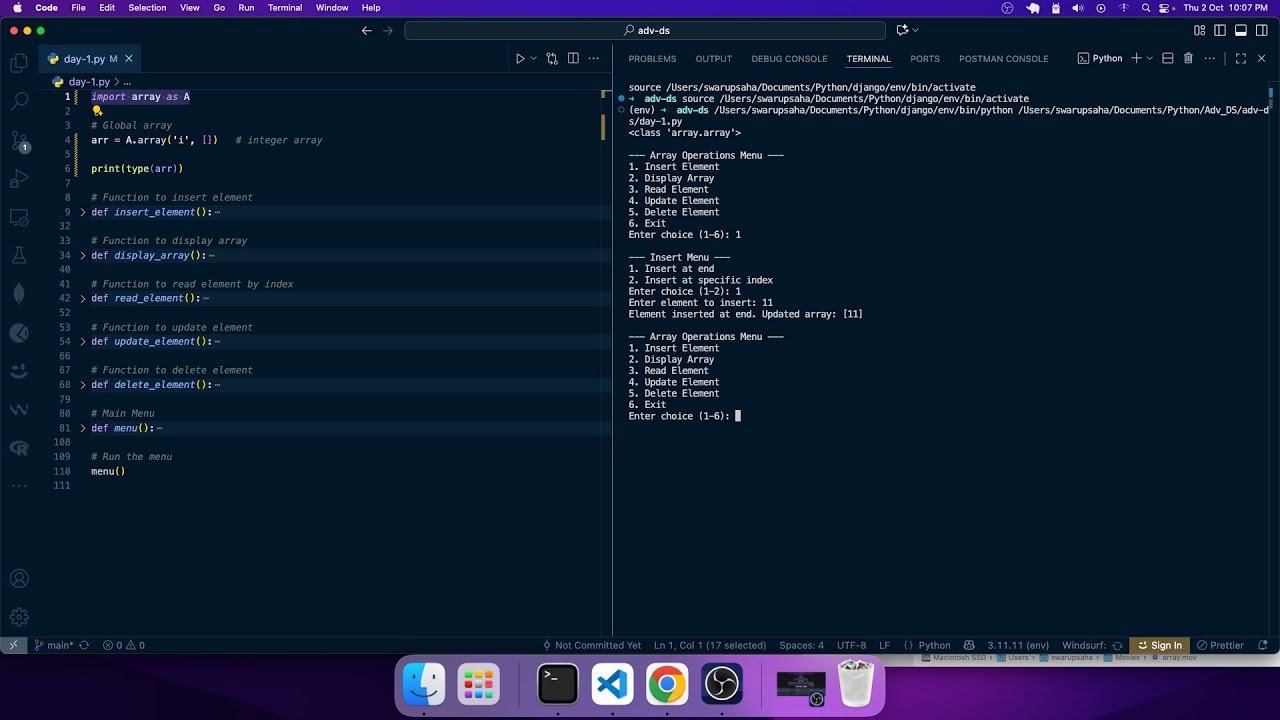Open new terminal launch profile dropdown
The image size is (1280, 720).
[1150, 59]
